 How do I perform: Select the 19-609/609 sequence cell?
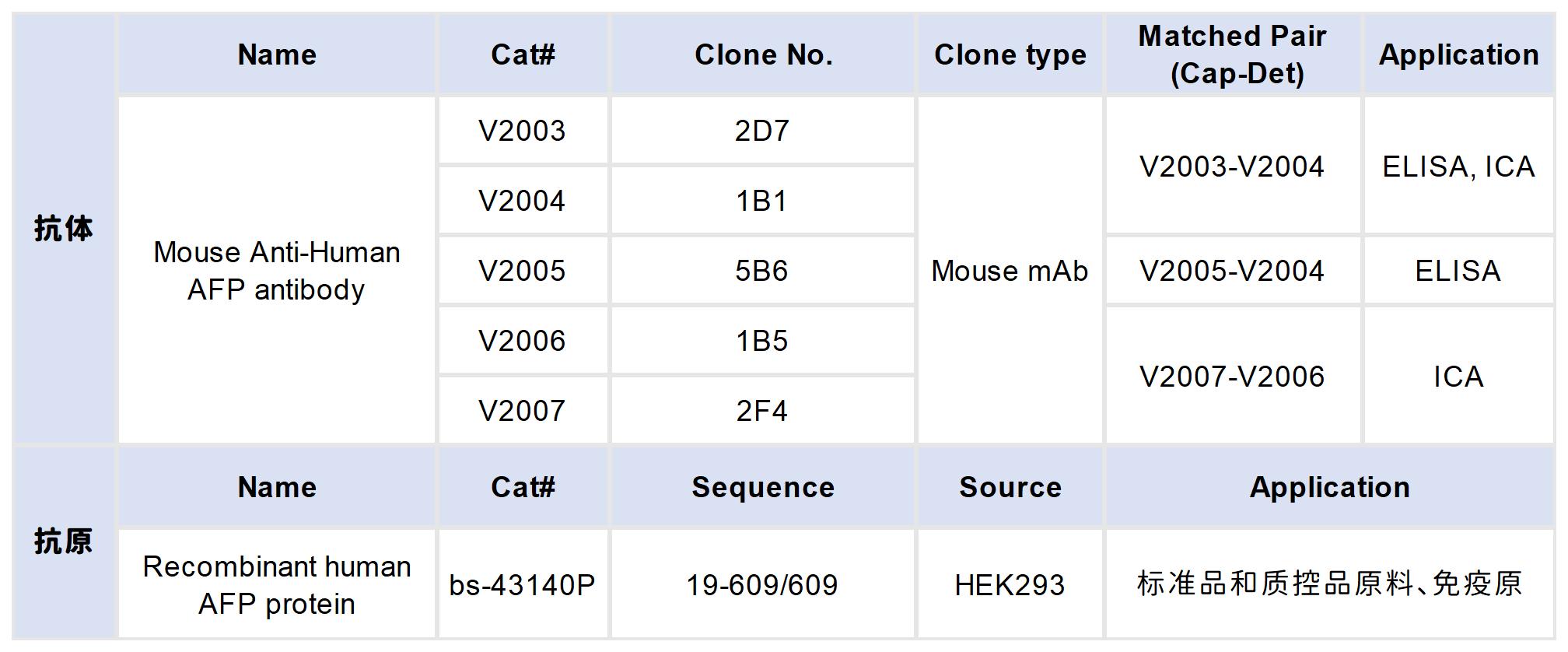[x=762, y=585]
